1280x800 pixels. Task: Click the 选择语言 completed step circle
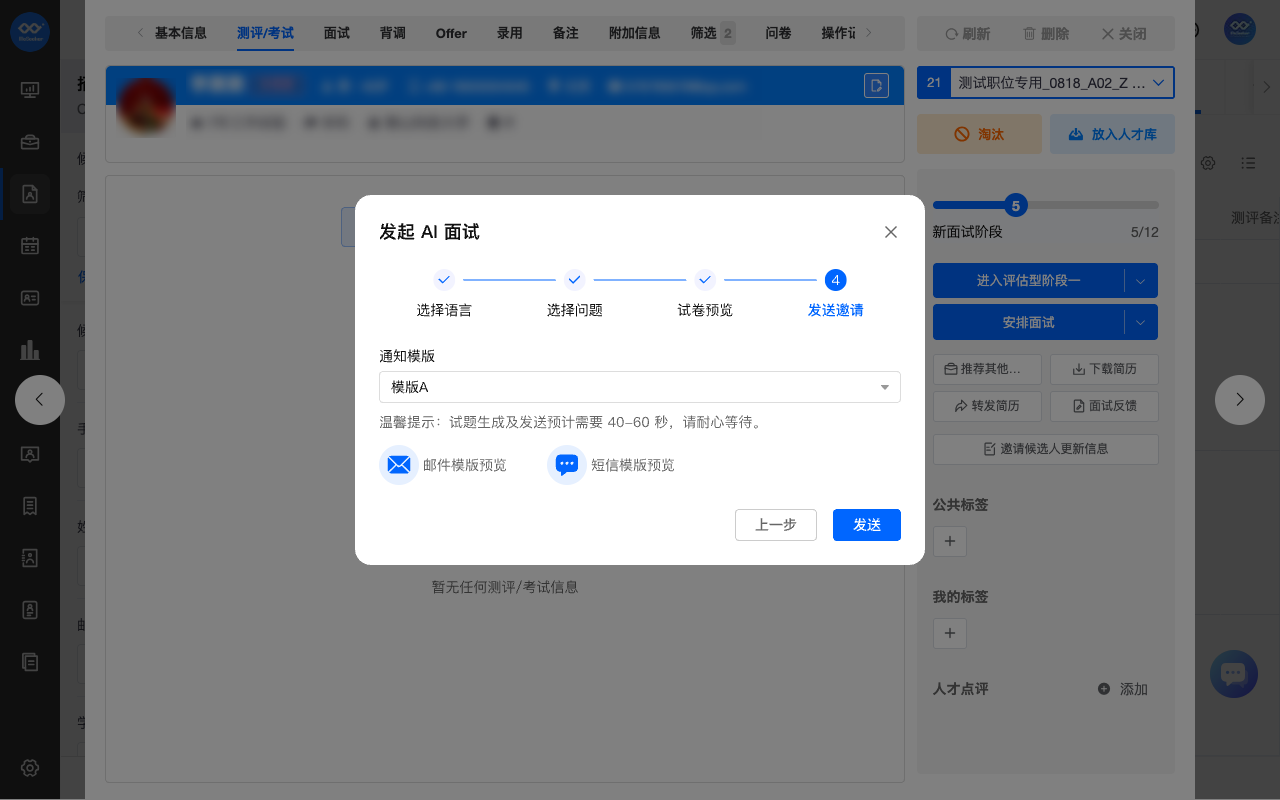tap(444, 280)
